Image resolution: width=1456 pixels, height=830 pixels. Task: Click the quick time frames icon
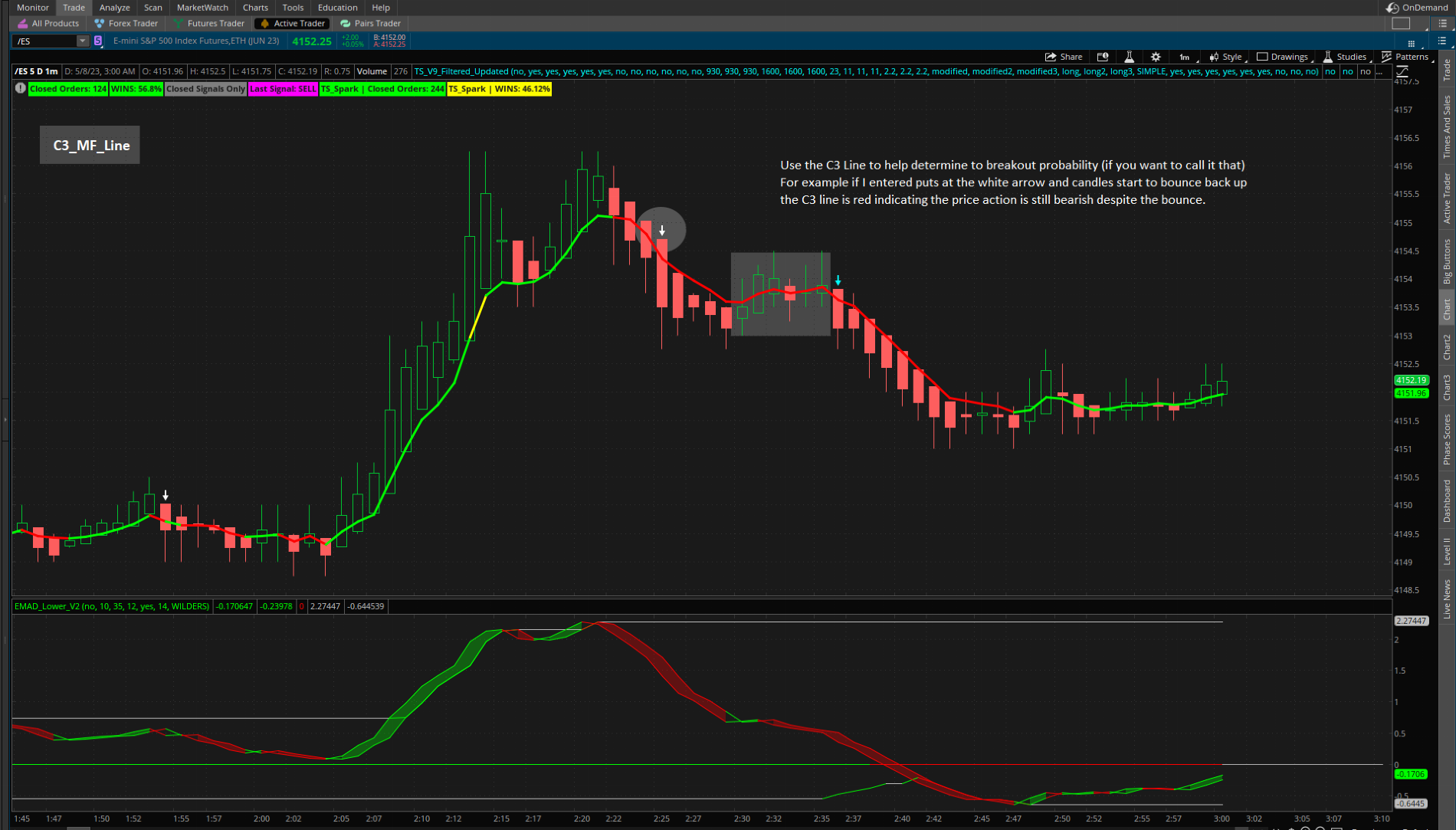point(1103,57)
